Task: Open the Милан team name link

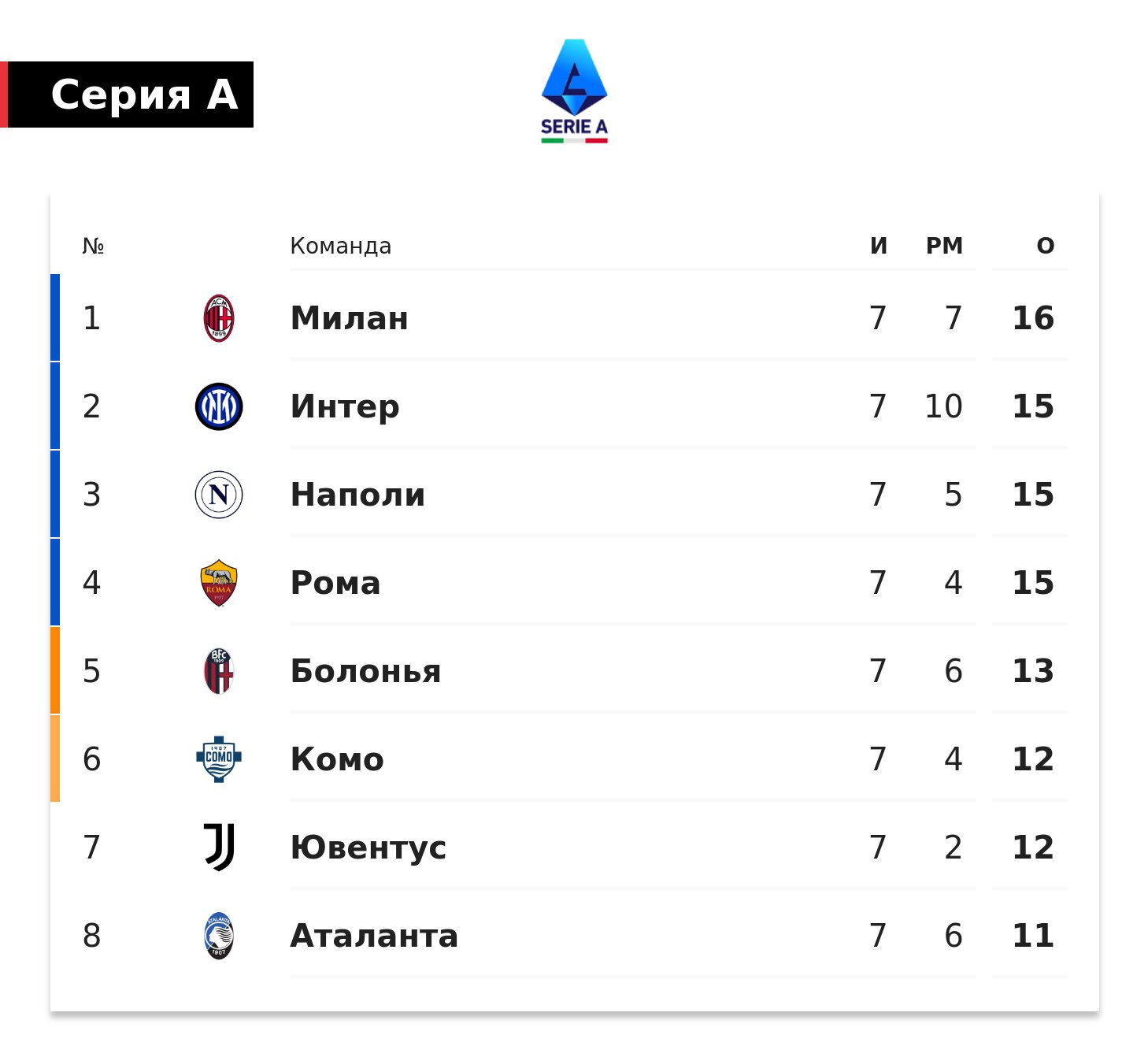Action: [350, 318]
